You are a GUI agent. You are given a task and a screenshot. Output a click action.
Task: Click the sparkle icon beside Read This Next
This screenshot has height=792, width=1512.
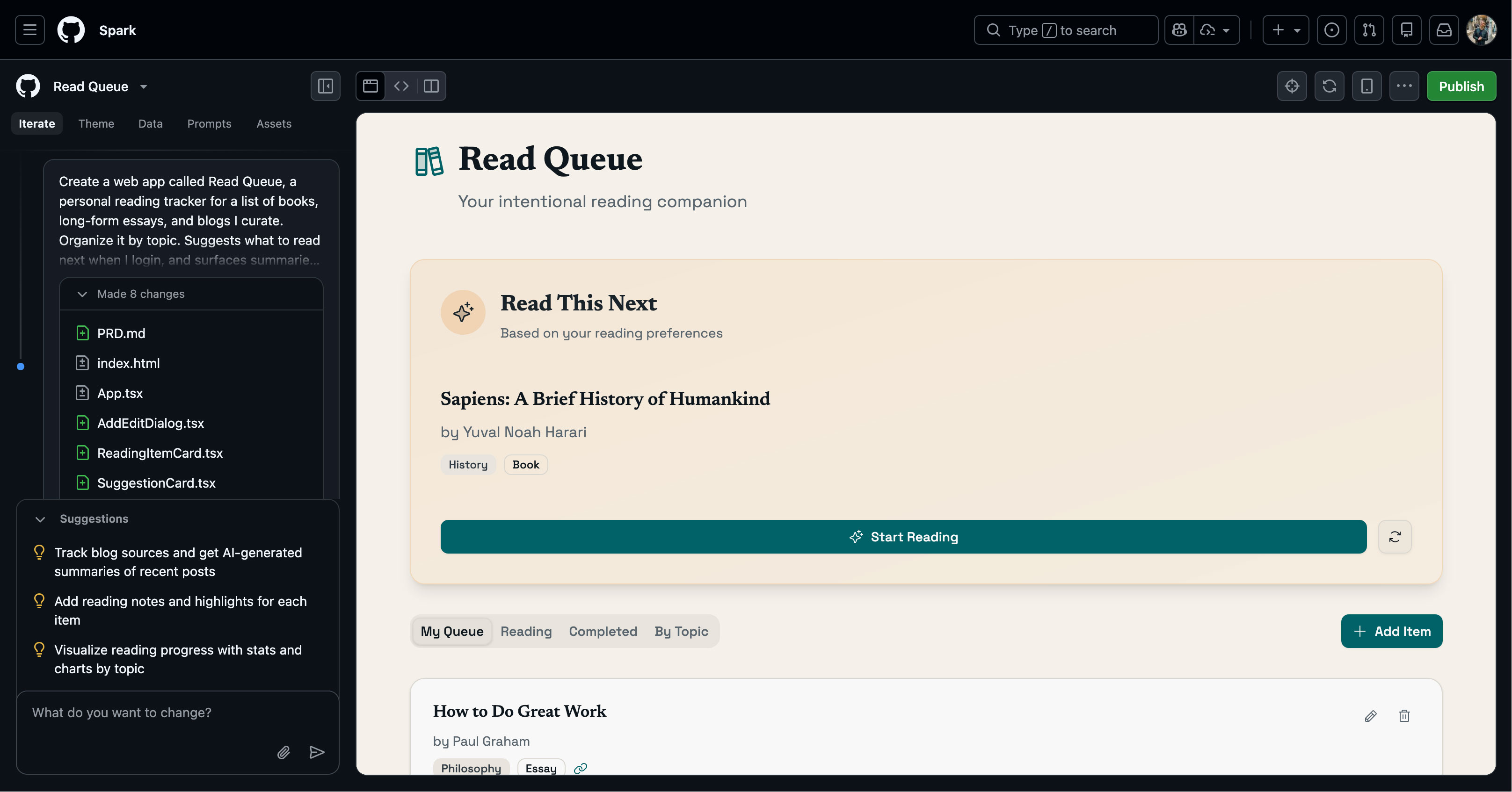[x=463, y=312]
